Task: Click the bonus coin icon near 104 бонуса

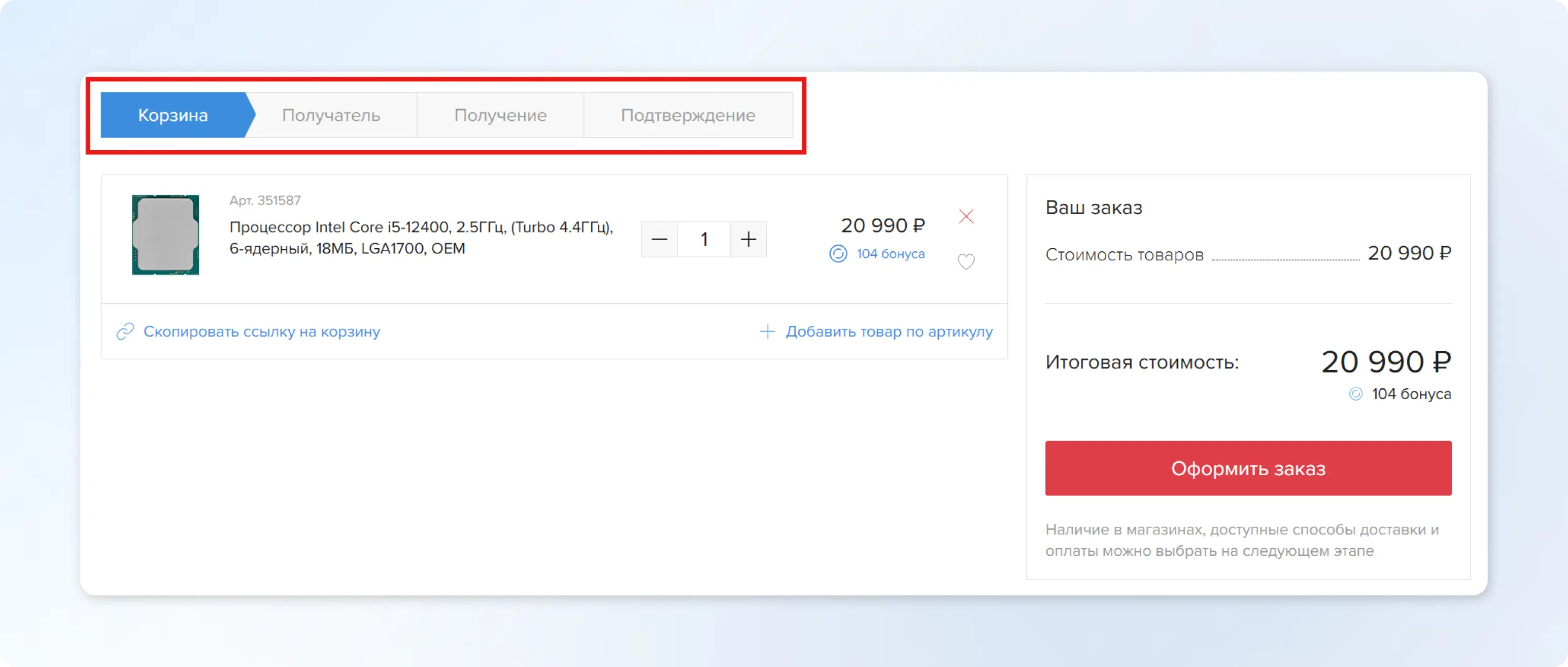Action: (838, 253)
